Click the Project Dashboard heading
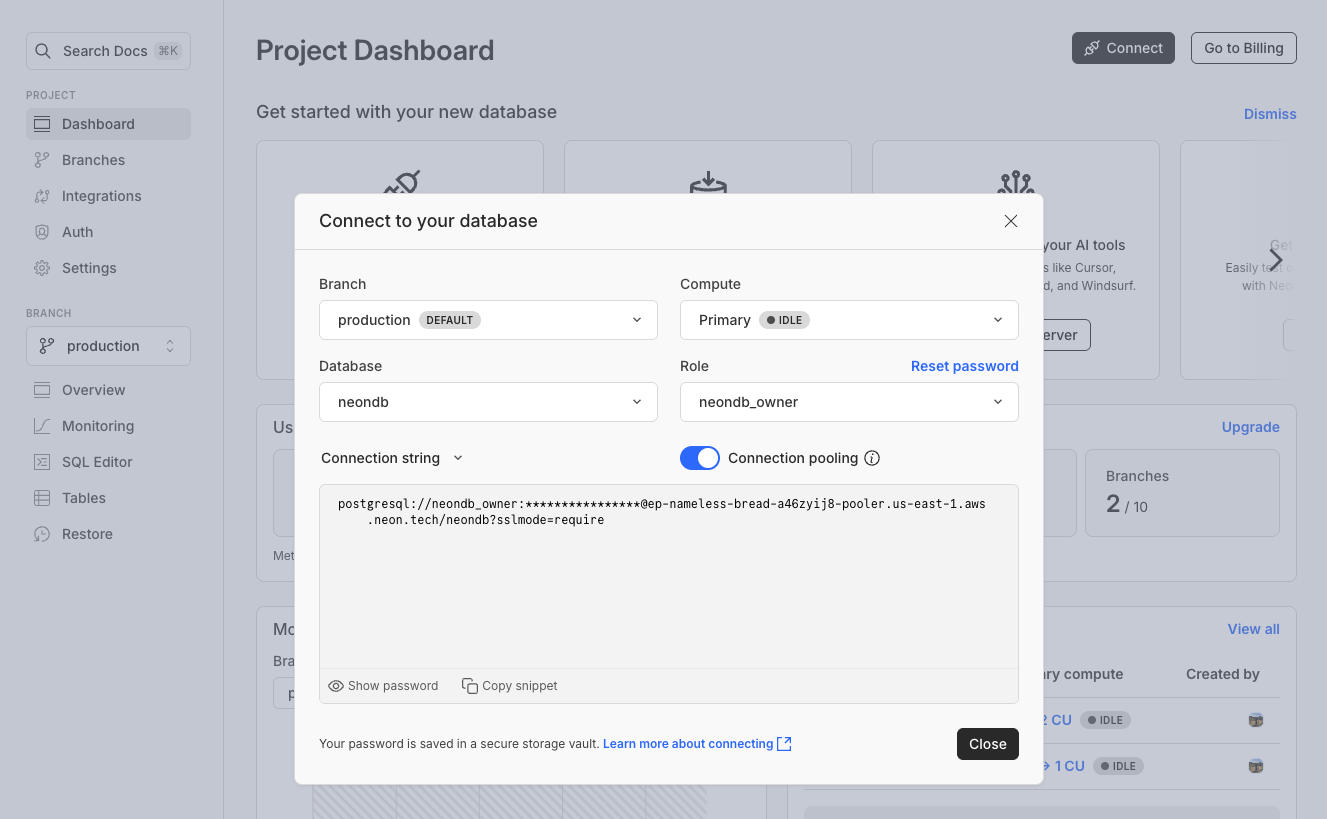Screen dimensions: 1327x819 [x=375, y=50]
